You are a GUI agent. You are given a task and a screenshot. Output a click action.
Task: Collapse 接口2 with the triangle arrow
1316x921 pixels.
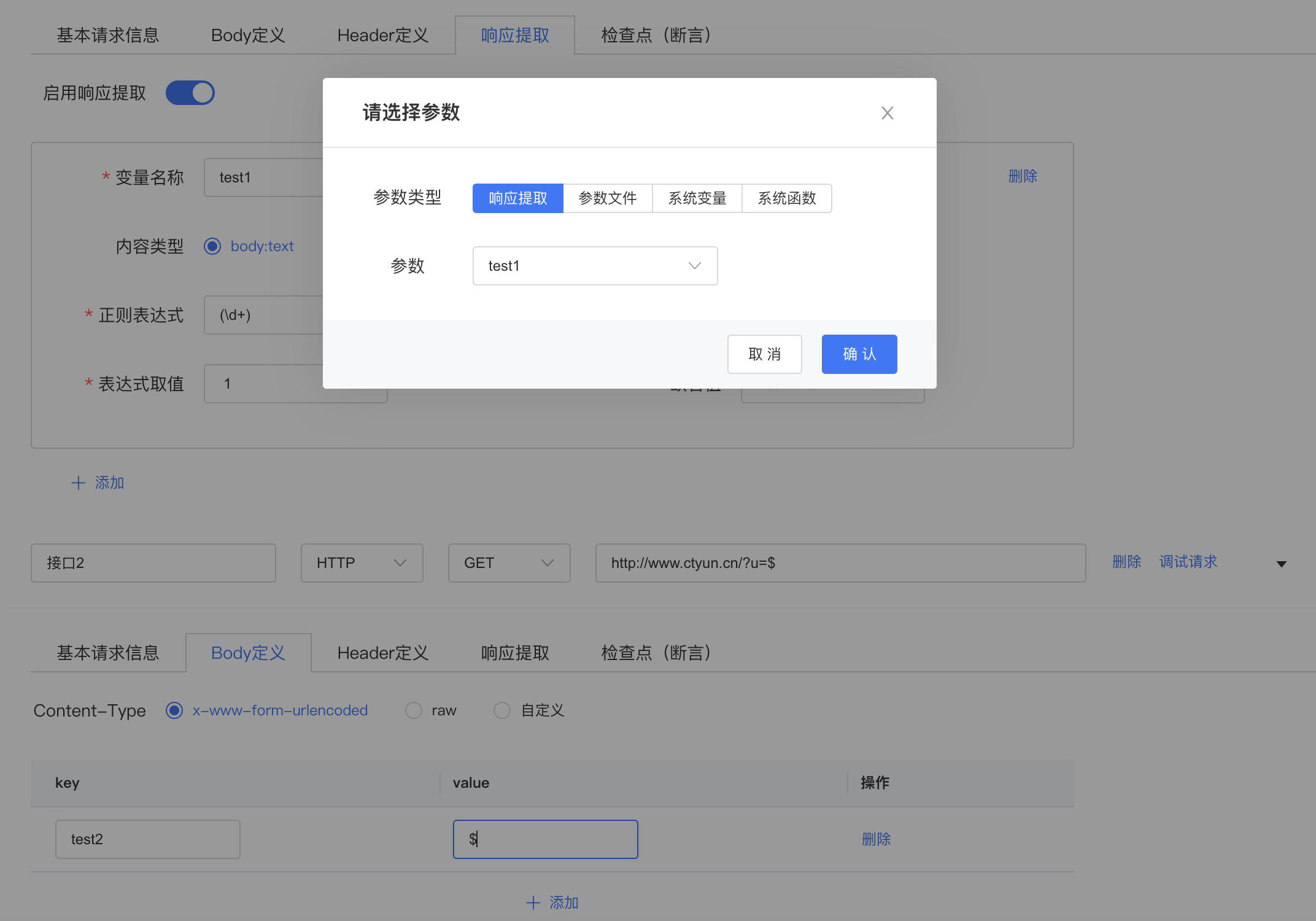coord(1281,564)
